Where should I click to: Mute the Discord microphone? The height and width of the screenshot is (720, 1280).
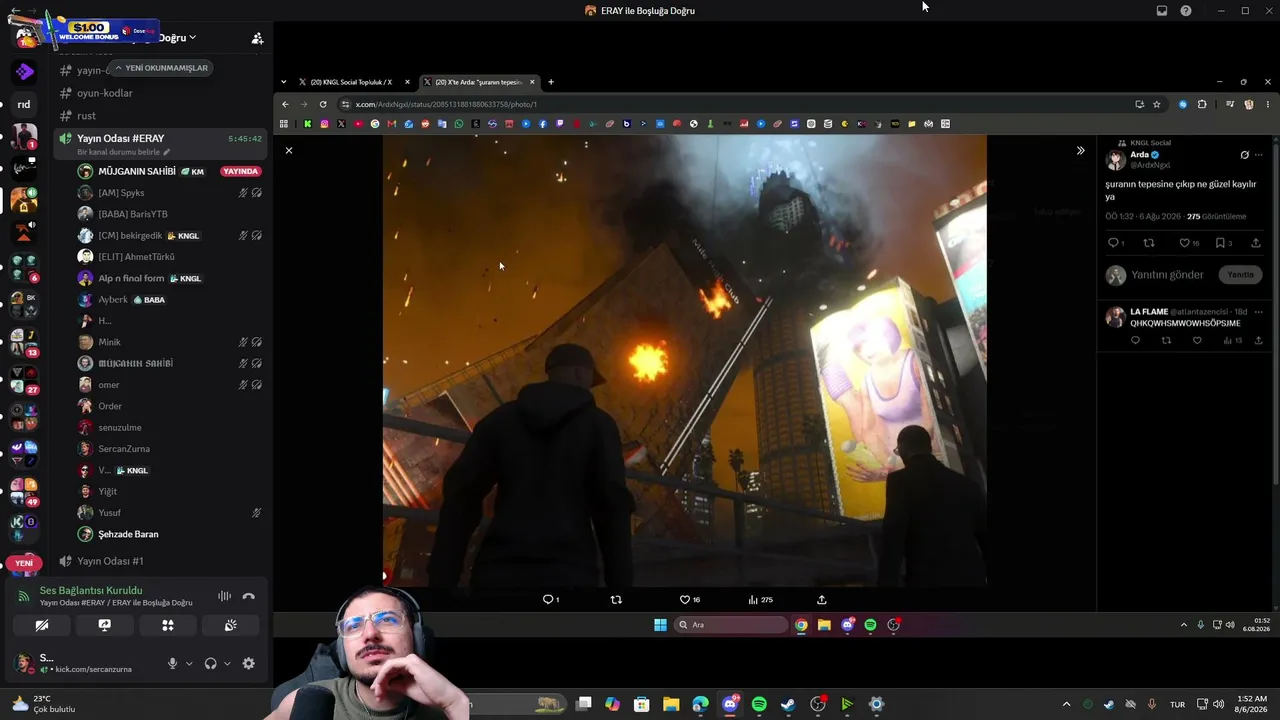click(172, 663)
